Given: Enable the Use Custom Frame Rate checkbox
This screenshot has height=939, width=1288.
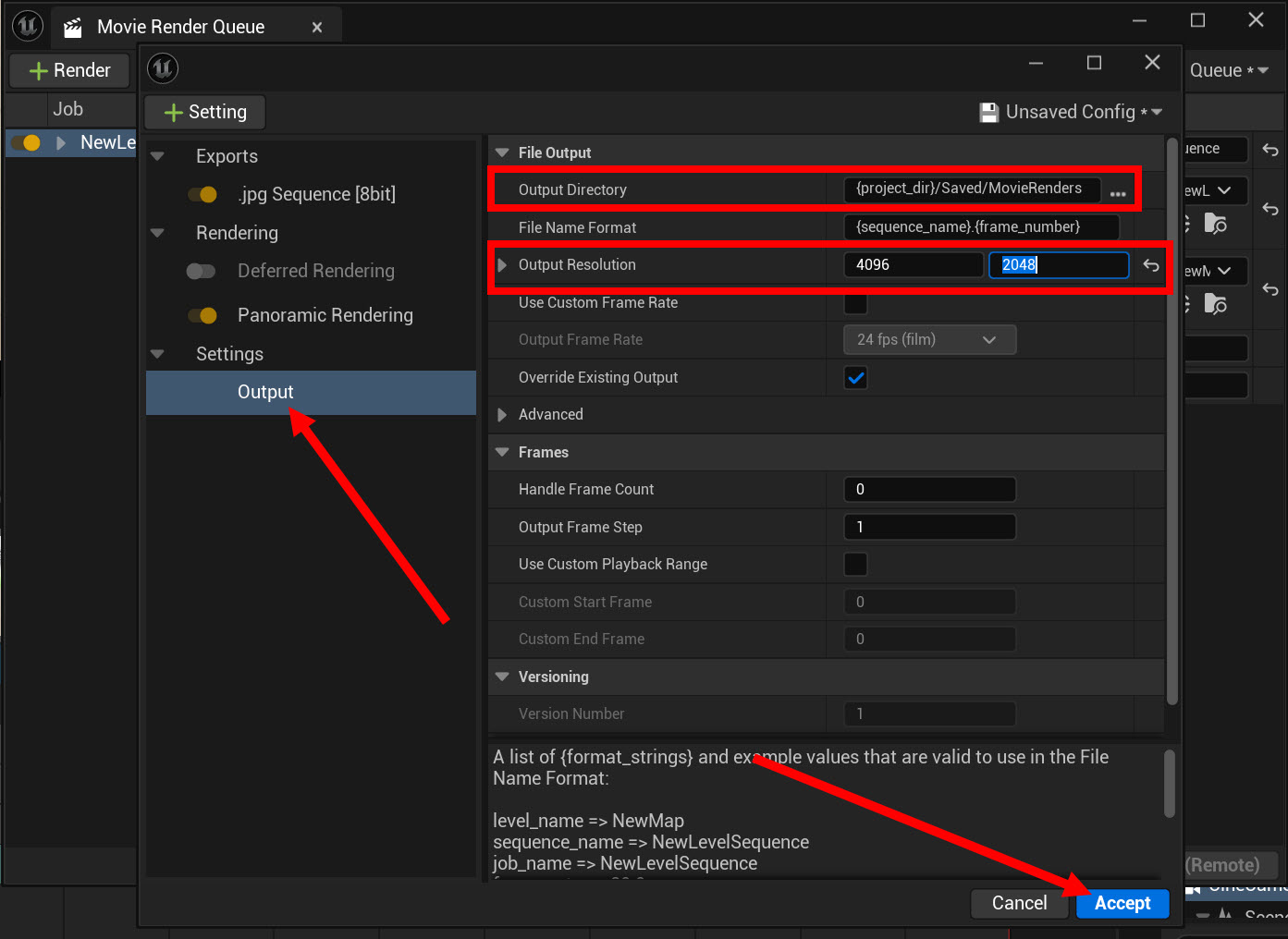Looking at the screenshot, I should coord(856,302).
